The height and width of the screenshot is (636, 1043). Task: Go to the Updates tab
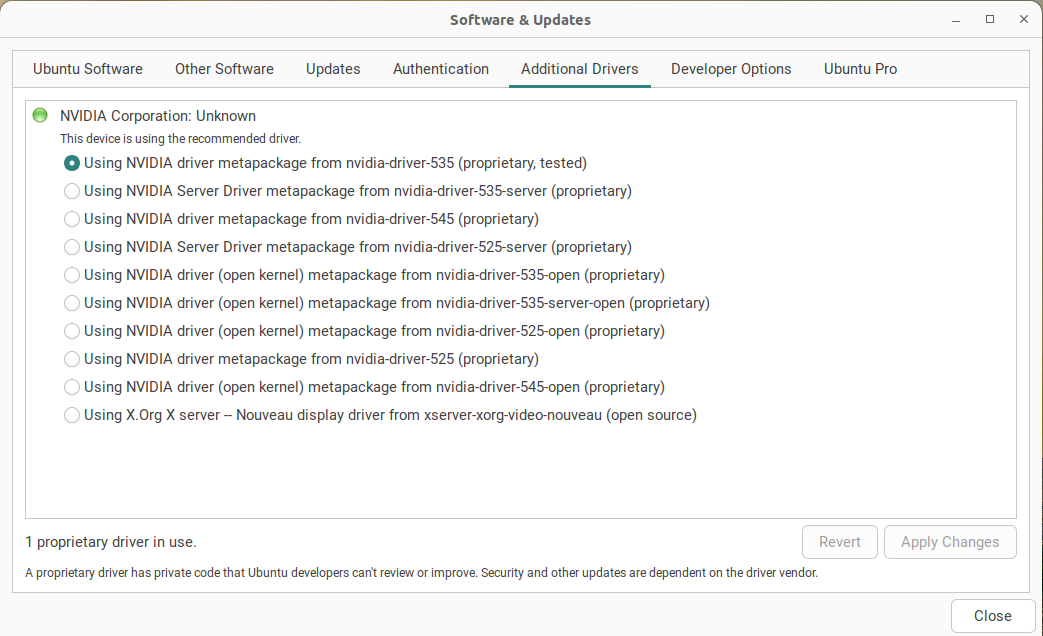(333, 69)
